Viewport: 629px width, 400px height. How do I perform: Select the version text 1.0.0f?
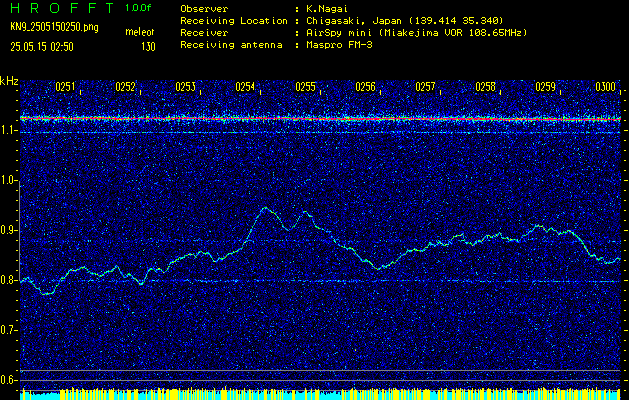(x=138, y=8)
